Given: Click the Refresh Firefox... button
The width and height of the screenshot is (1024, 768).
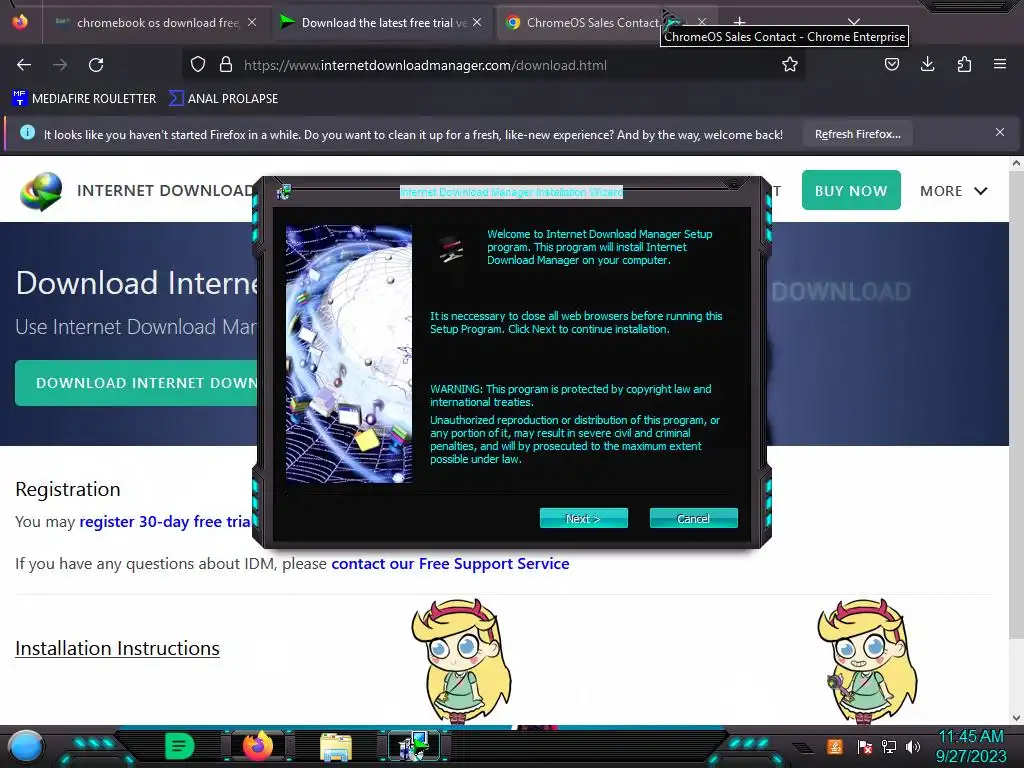Looking at the screenshot, I should 857,134.
